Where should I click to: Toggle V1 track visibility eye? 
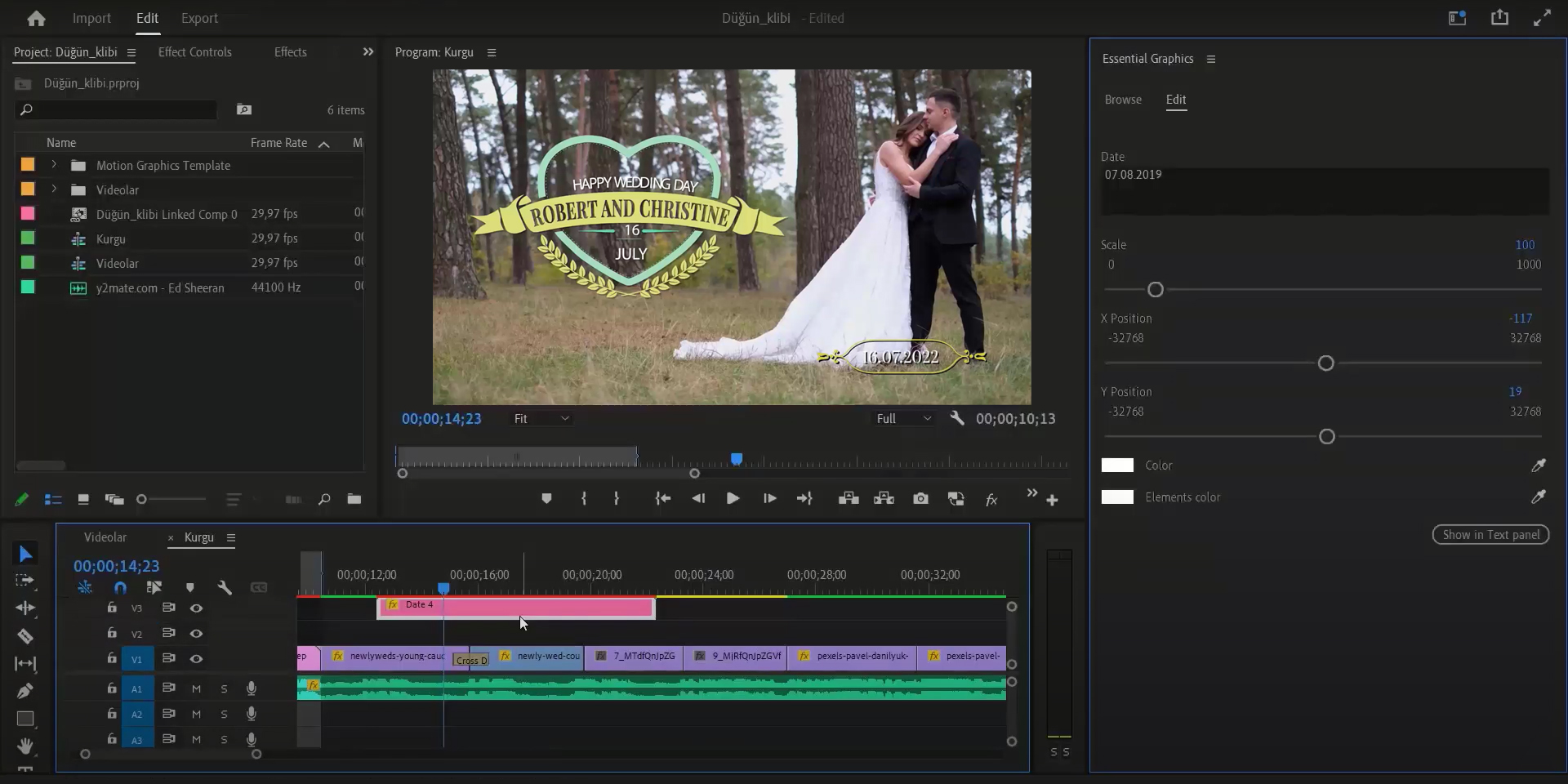pyautogui.click(x=196, y=659)
